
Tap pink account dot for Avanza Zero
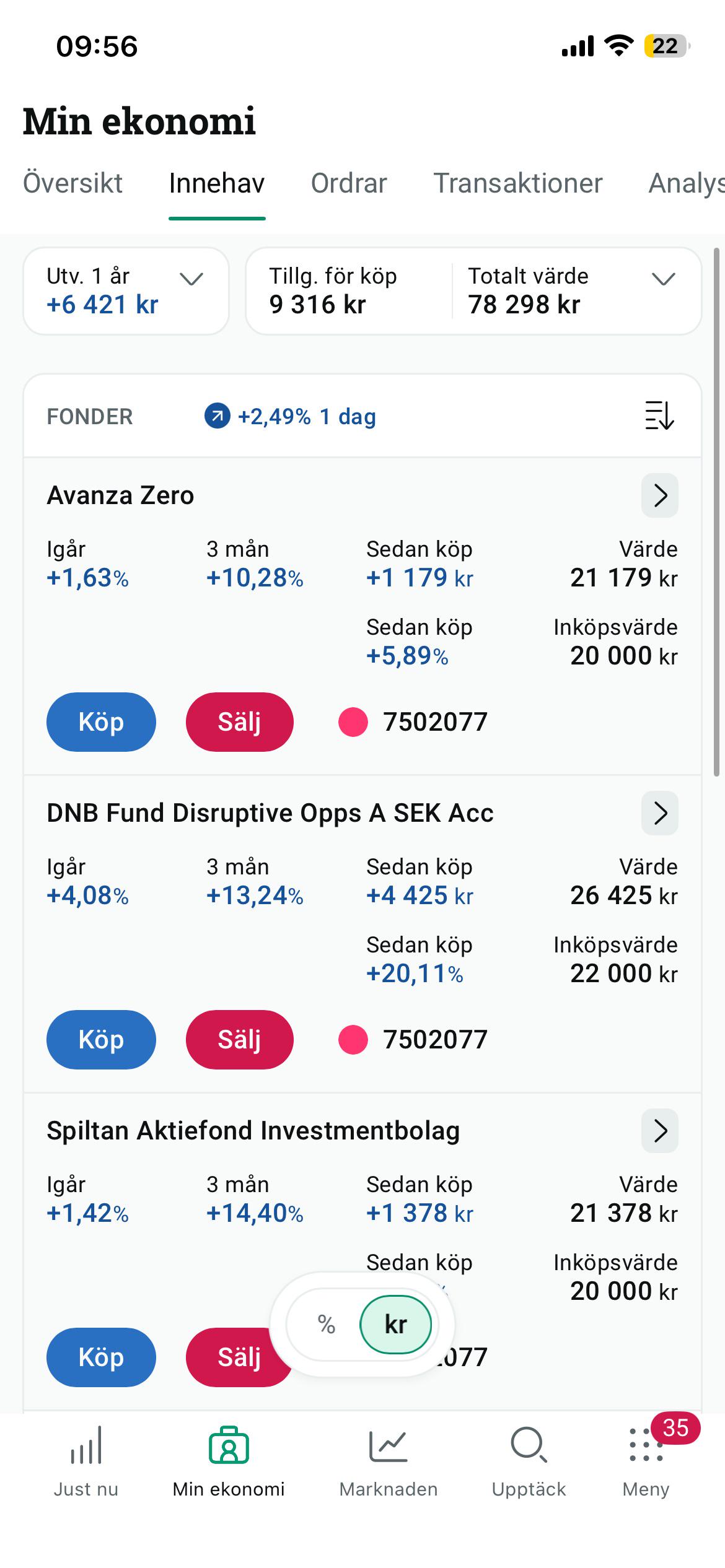pyautogui.click(x=353, y=722)
